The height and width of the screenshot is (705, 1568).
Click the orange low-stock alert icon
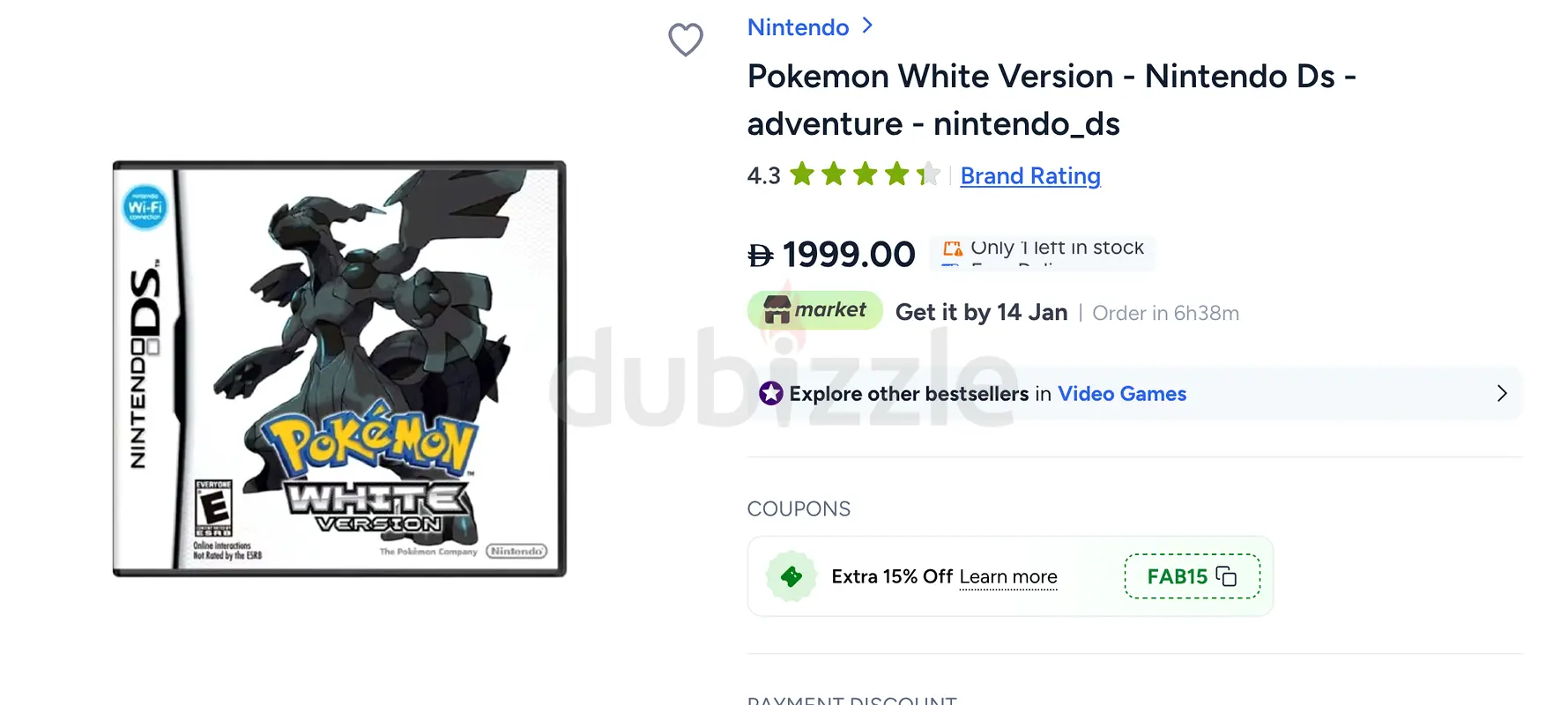pyautogui.click(x=953, y=249)
